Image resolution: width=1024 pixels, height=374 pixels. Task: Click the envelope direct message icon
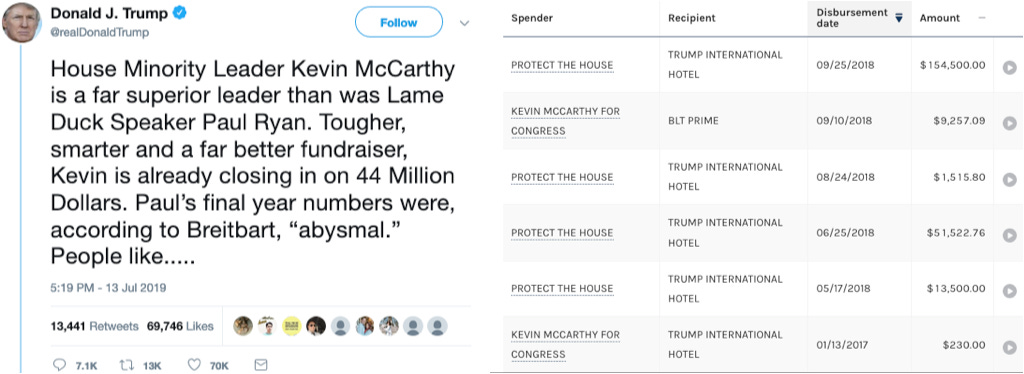261,365
